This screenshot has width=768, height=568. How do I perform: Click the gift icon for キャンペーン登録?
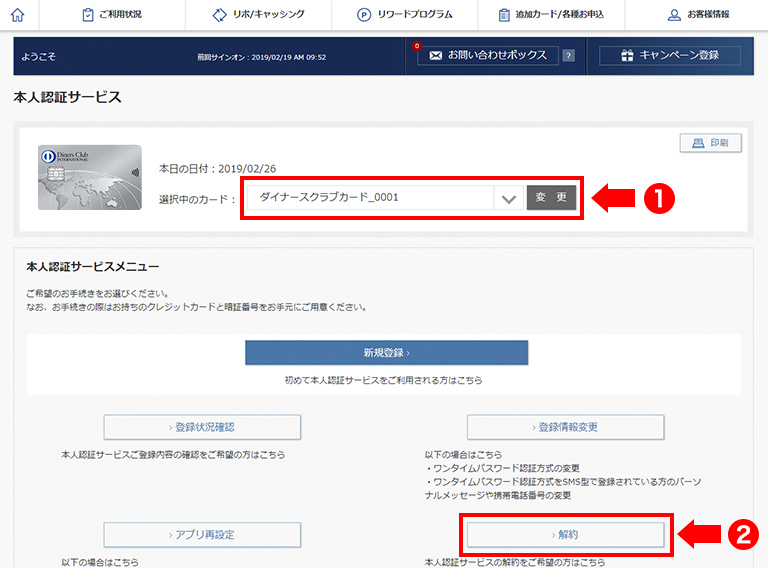tap(626, 56)
